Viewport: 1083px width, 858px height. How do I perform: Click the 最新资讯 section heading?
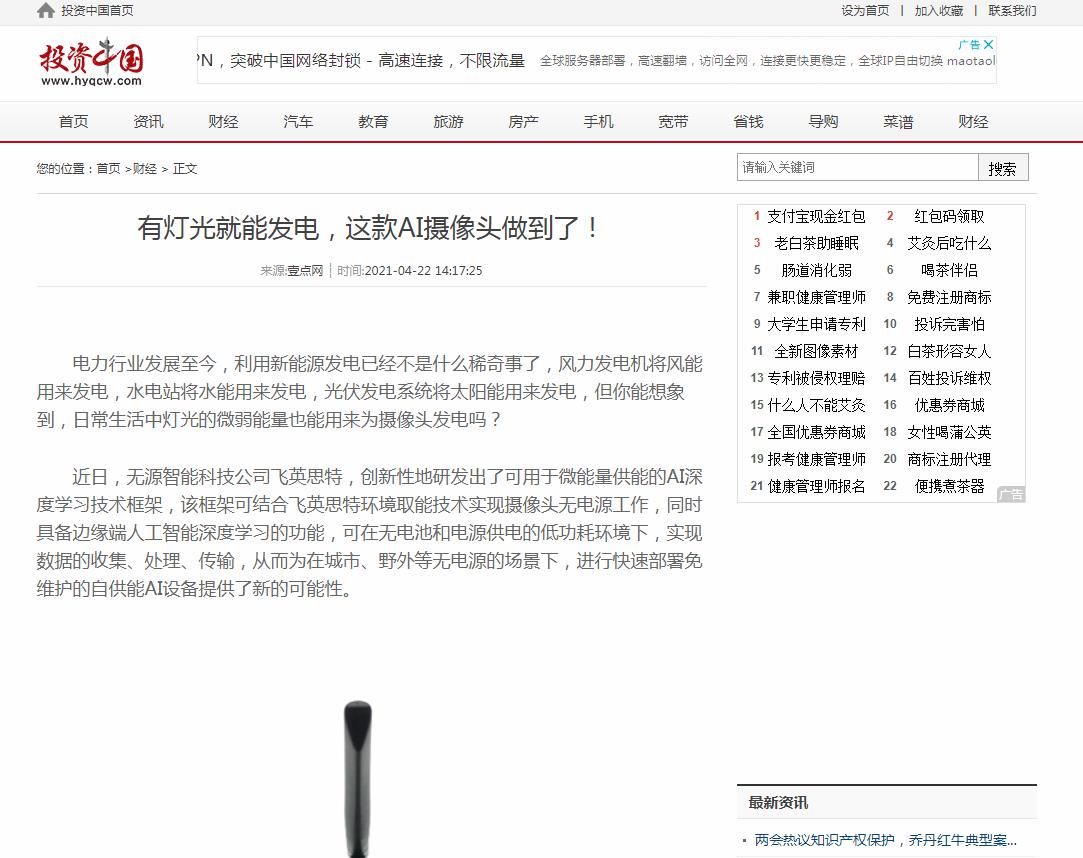[x=778, y=803]
